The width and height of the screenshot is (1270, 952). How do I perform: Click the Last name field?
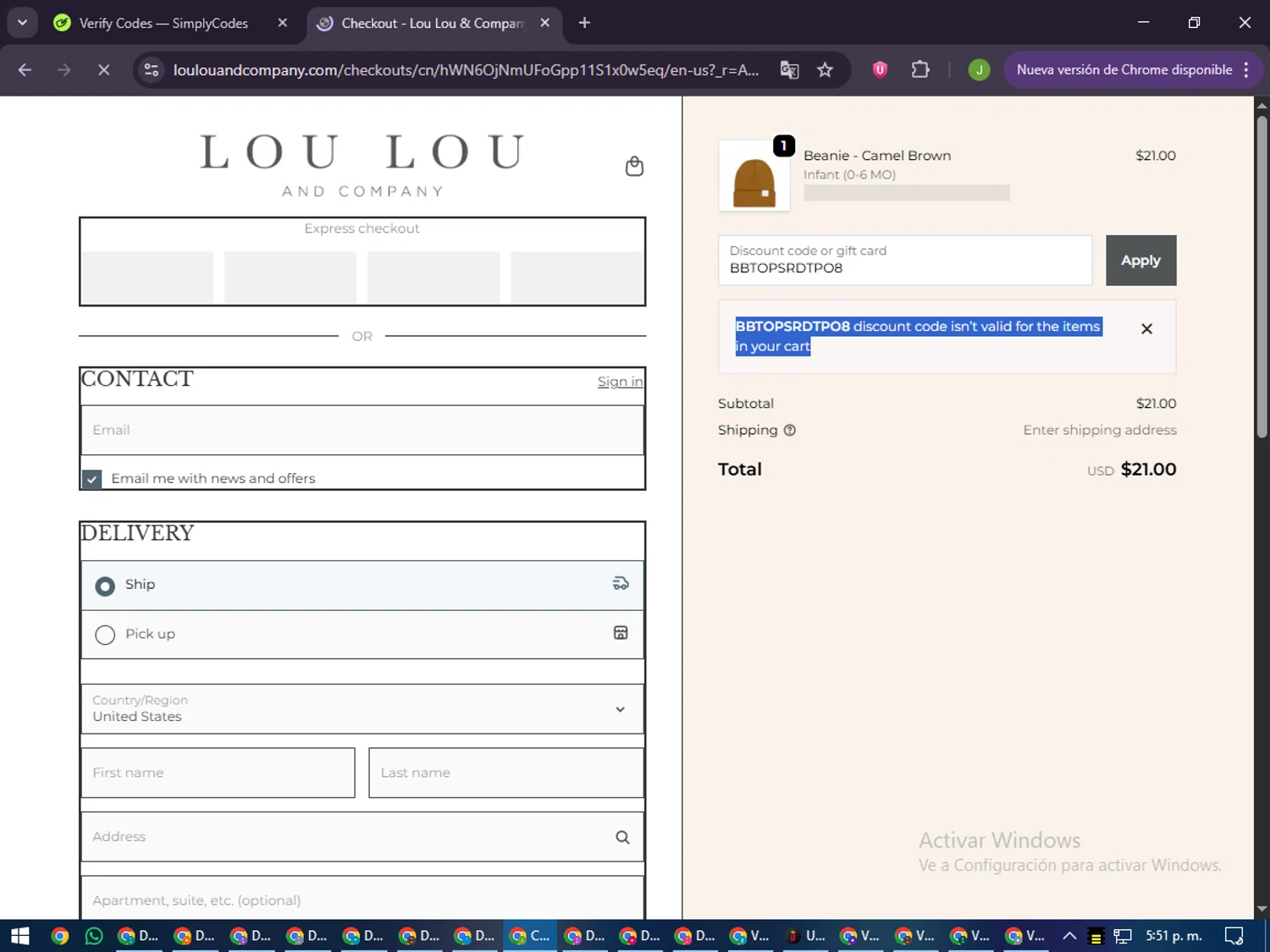[x=506, y=773]
